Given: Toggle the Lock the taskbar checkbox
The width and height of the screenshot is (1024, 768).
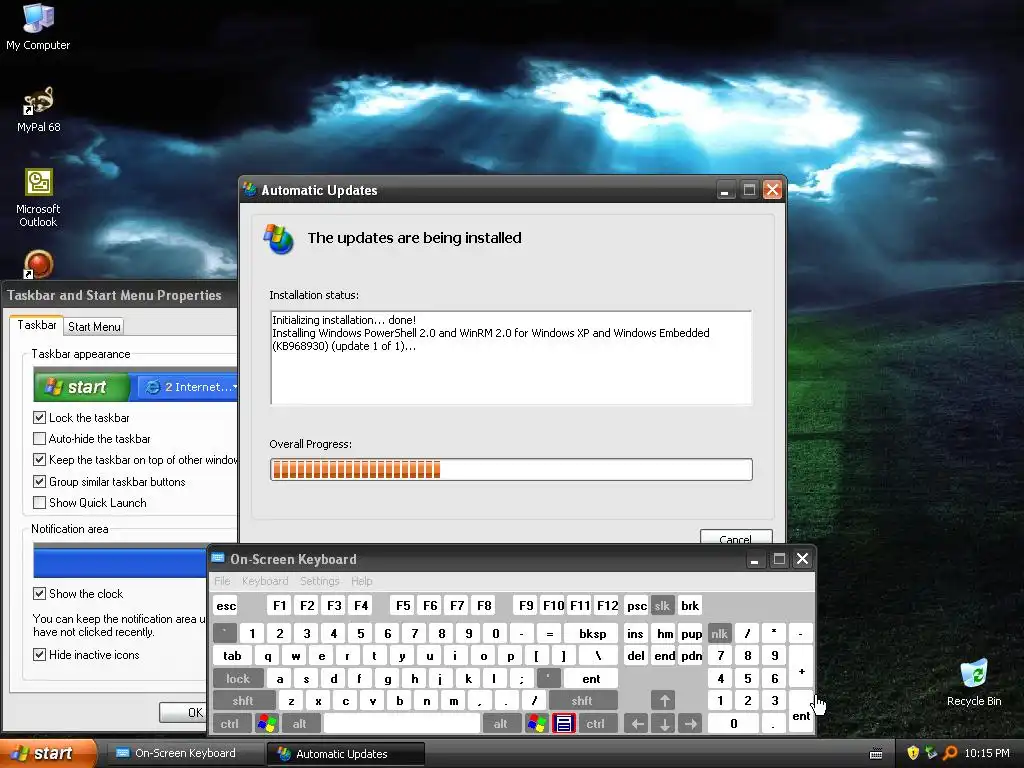Looking at the screenshot, I should tap(39, 417).
